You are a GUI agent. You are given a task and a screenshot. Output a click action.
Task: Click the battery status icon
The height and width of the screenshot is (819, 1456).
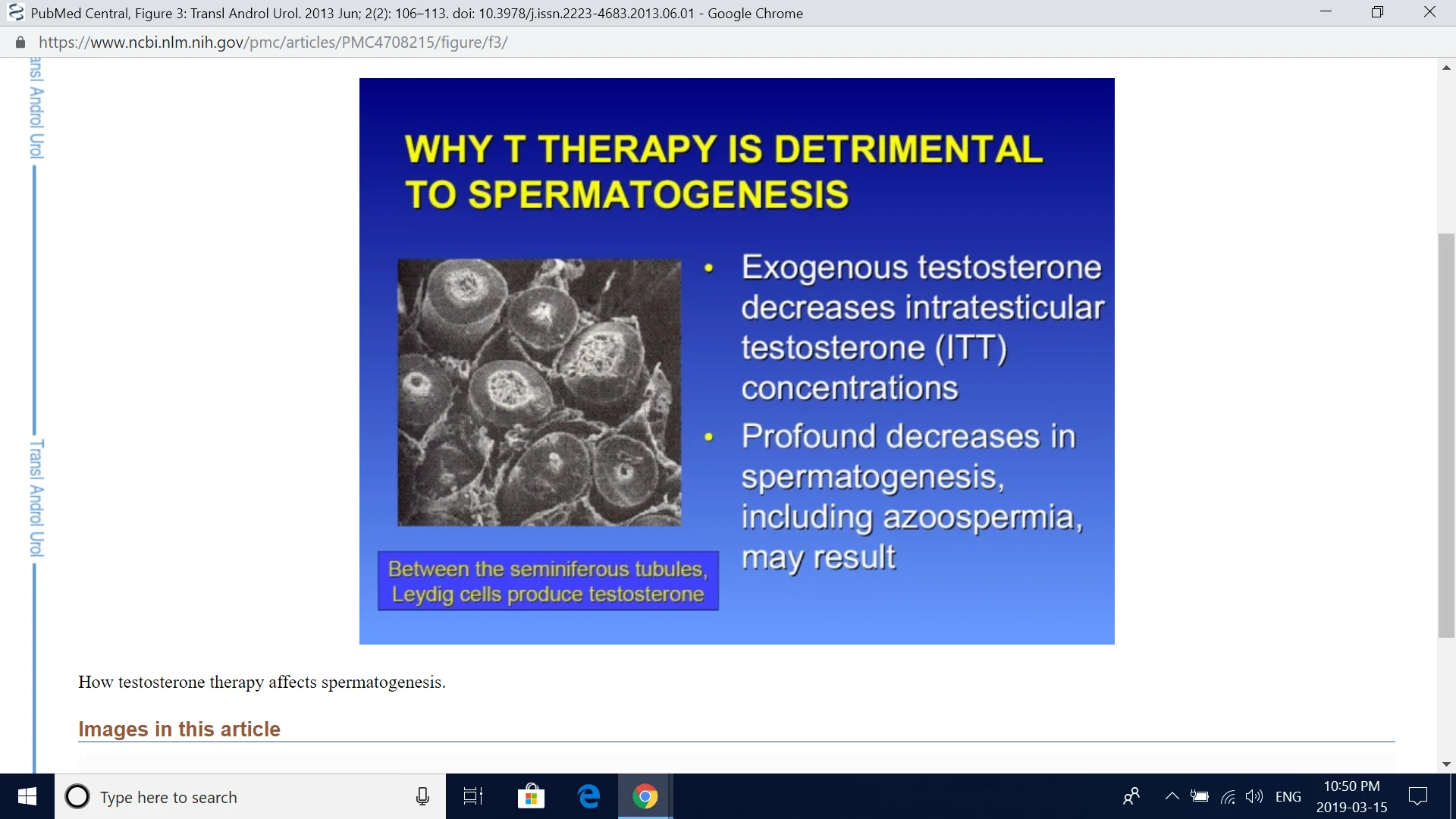1200,796
